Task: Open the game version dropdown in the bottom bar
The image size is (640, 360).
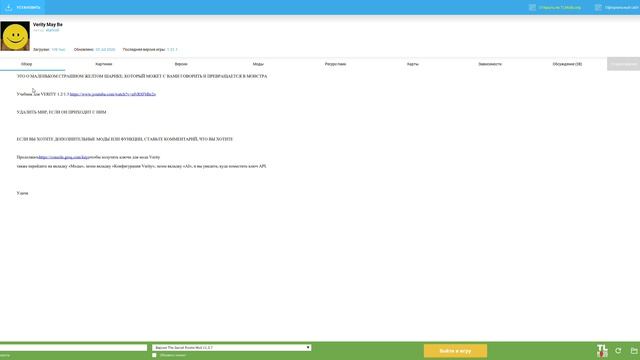Action: coord(231,348)
